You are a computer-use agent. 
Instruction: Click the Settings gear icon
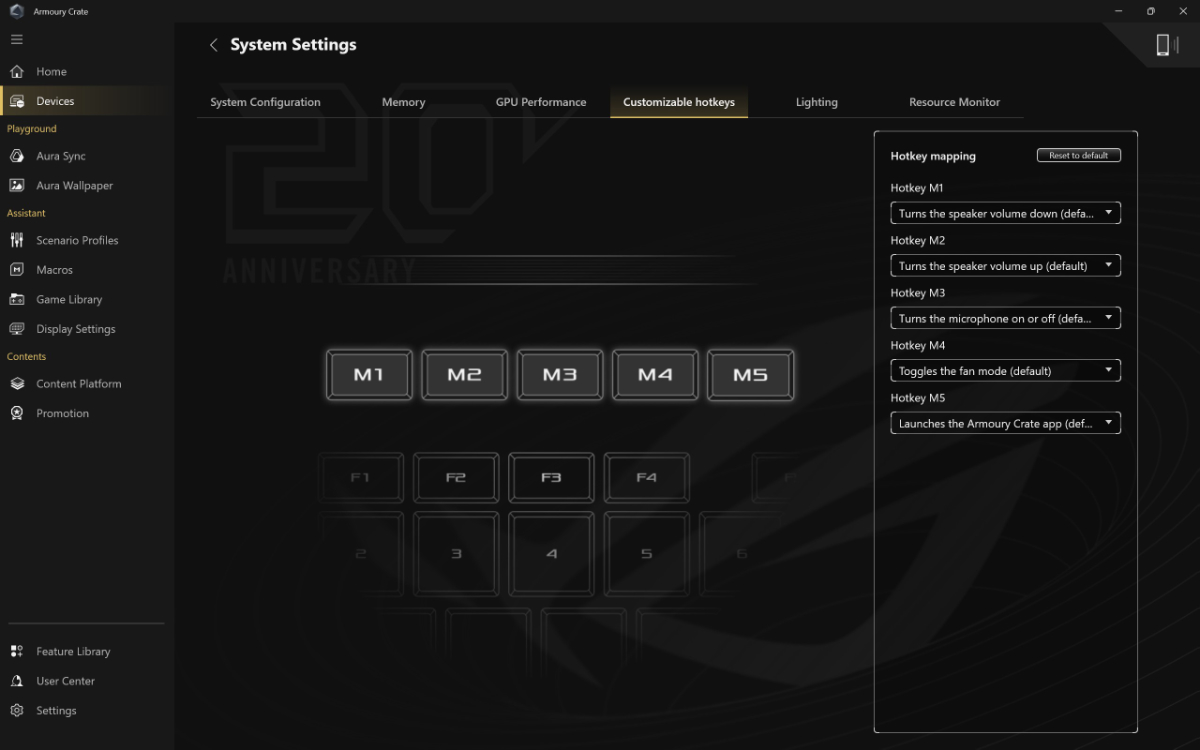tap(17, 711)
